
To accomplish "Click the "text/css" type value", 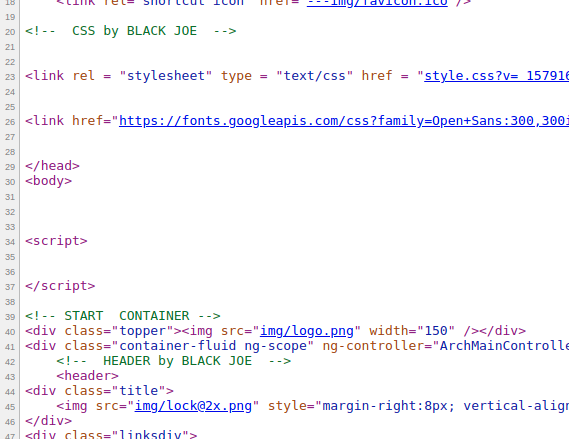I will [314, 76].
